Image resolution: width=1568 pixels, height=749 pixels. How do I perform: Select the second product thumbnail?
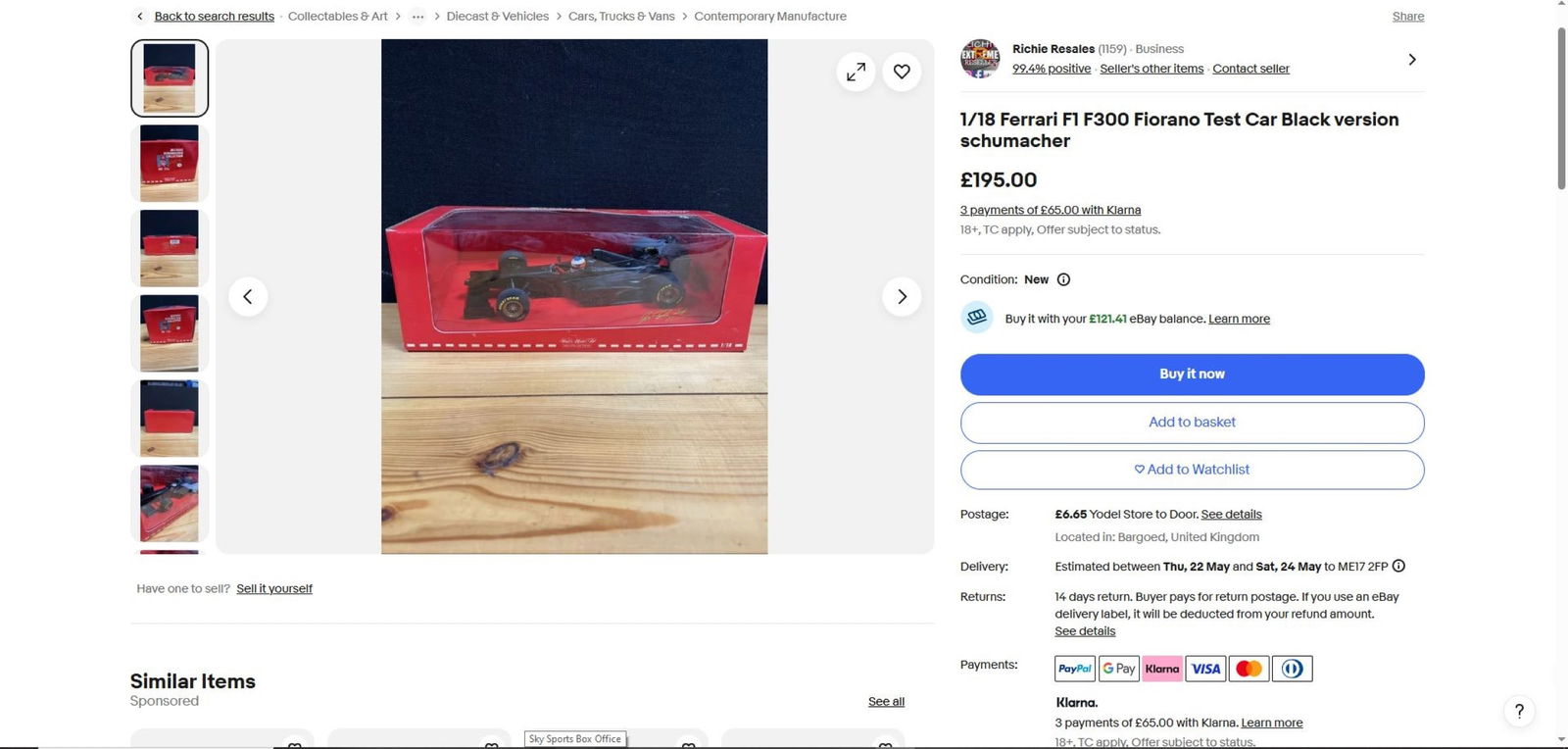click(170, 163)
